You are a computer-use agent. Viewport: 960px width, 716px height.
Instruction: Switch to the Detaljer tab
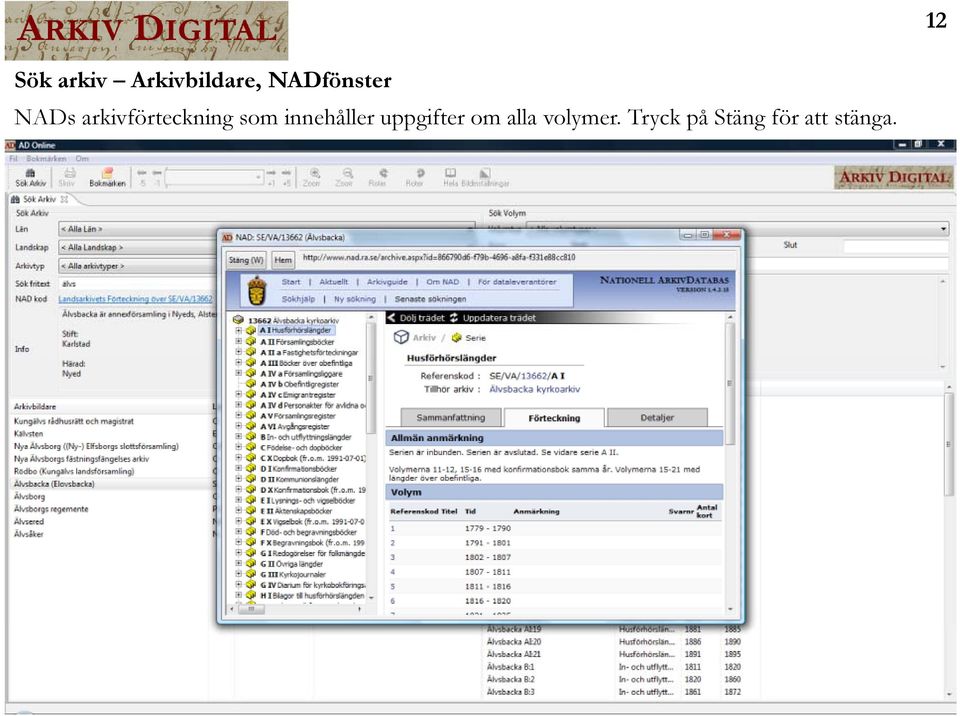657,418
